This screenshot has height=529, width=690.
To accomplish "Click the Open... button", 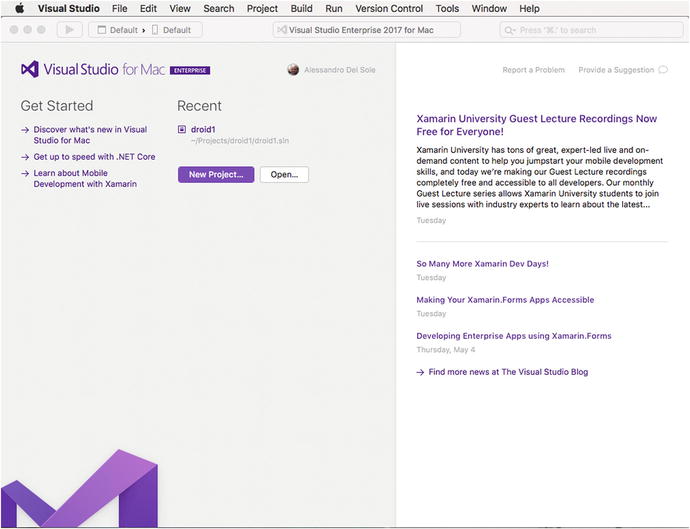I will (x=284, y=174).
